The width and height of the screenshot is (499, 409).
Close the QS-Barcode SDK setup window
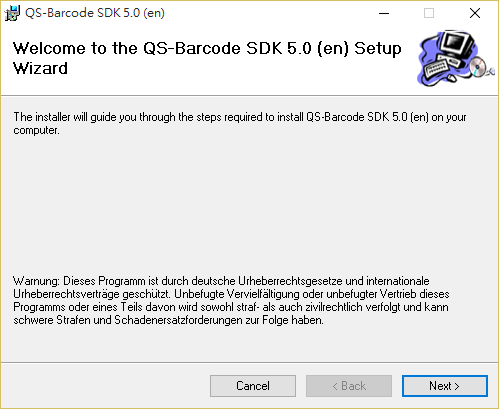475,13
